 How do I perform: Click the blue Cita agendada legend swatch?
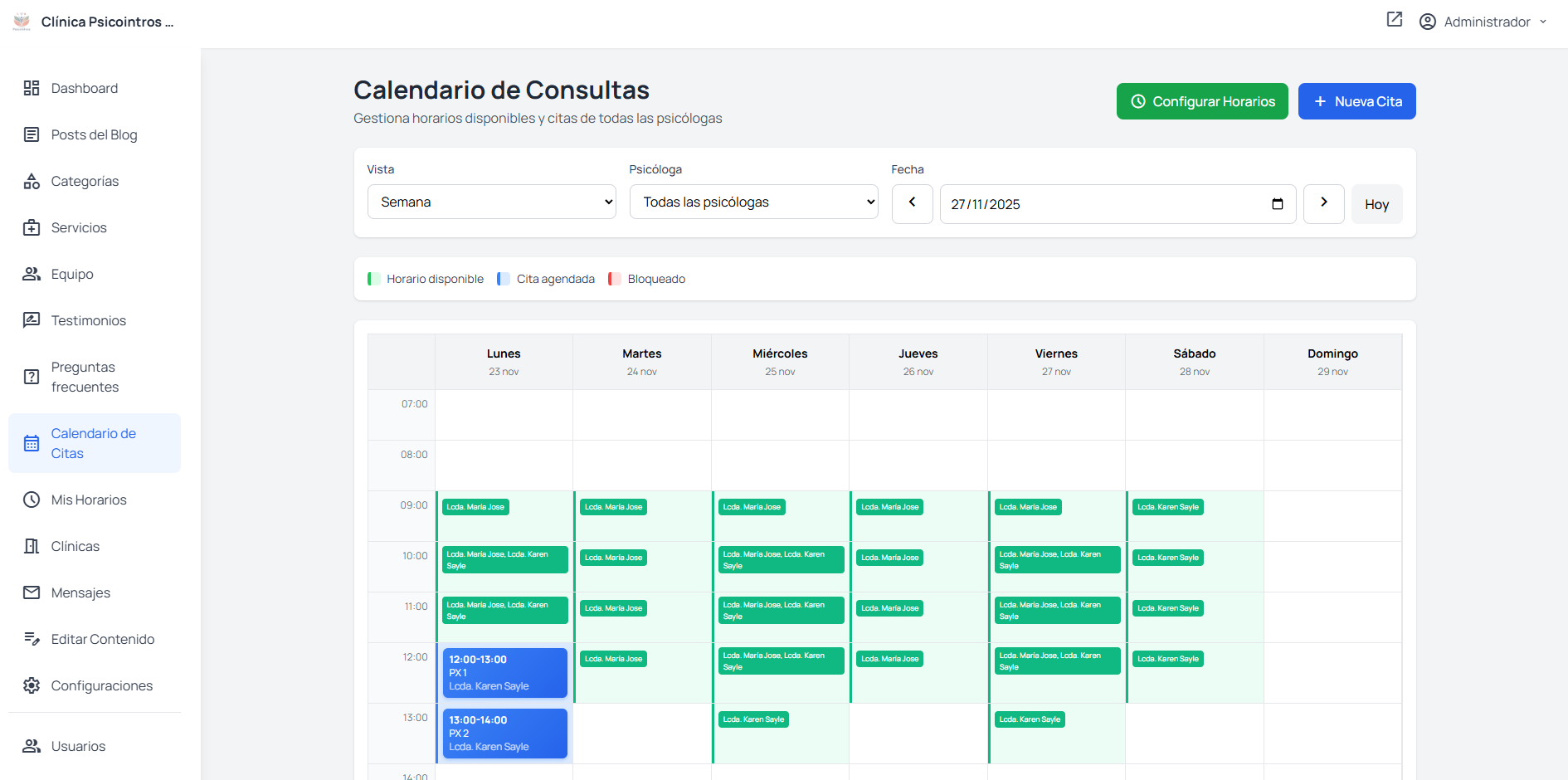(x=504, y=279)
